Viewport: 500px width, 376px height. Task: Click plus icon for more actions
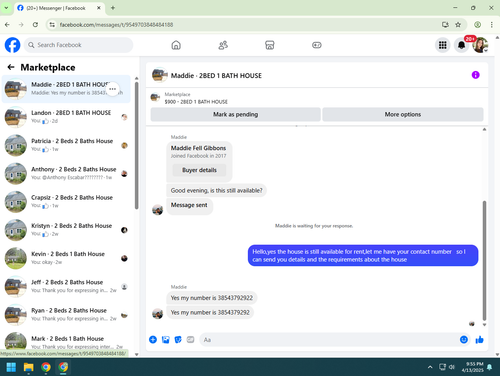(x=153, y=340)
